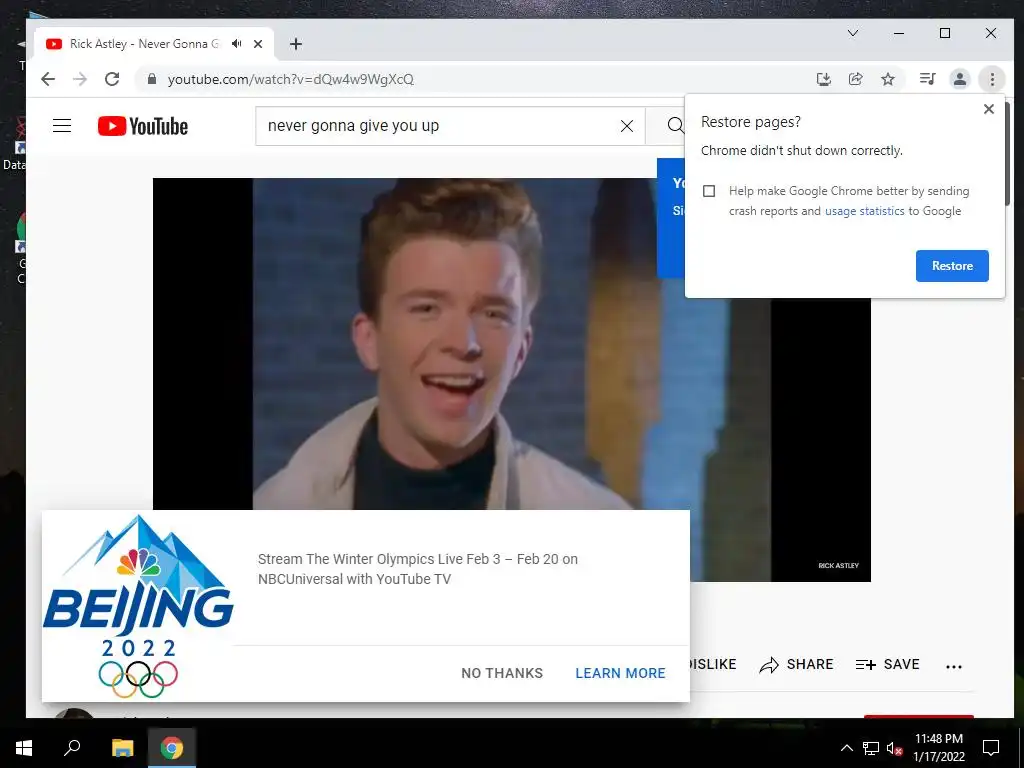Go to the YouTube home logo
Screen dimensions: 1024x768
(x=143, y=126)
